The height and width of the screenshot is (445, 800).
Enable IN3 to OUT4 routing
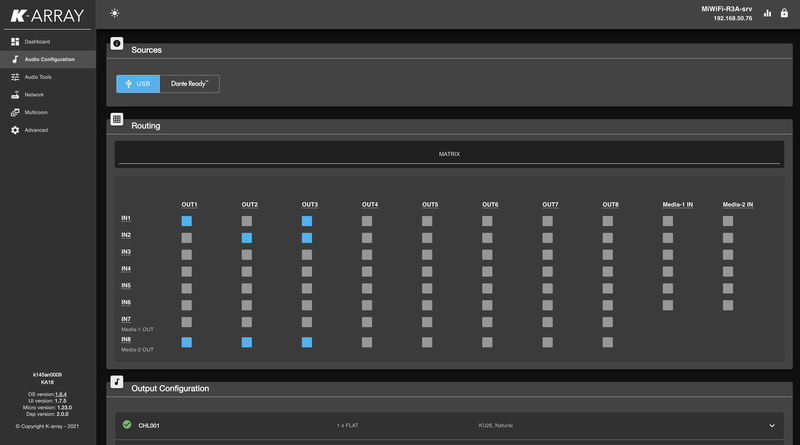[x=367, y=255]
